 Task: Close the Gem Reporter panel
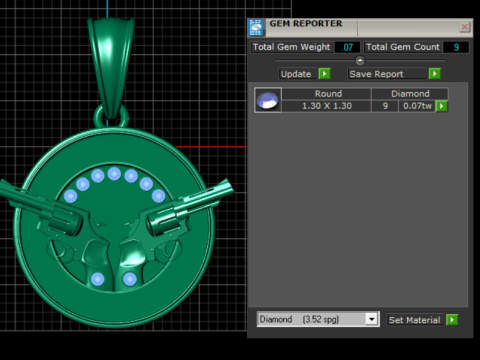click(x=464, y=27)
